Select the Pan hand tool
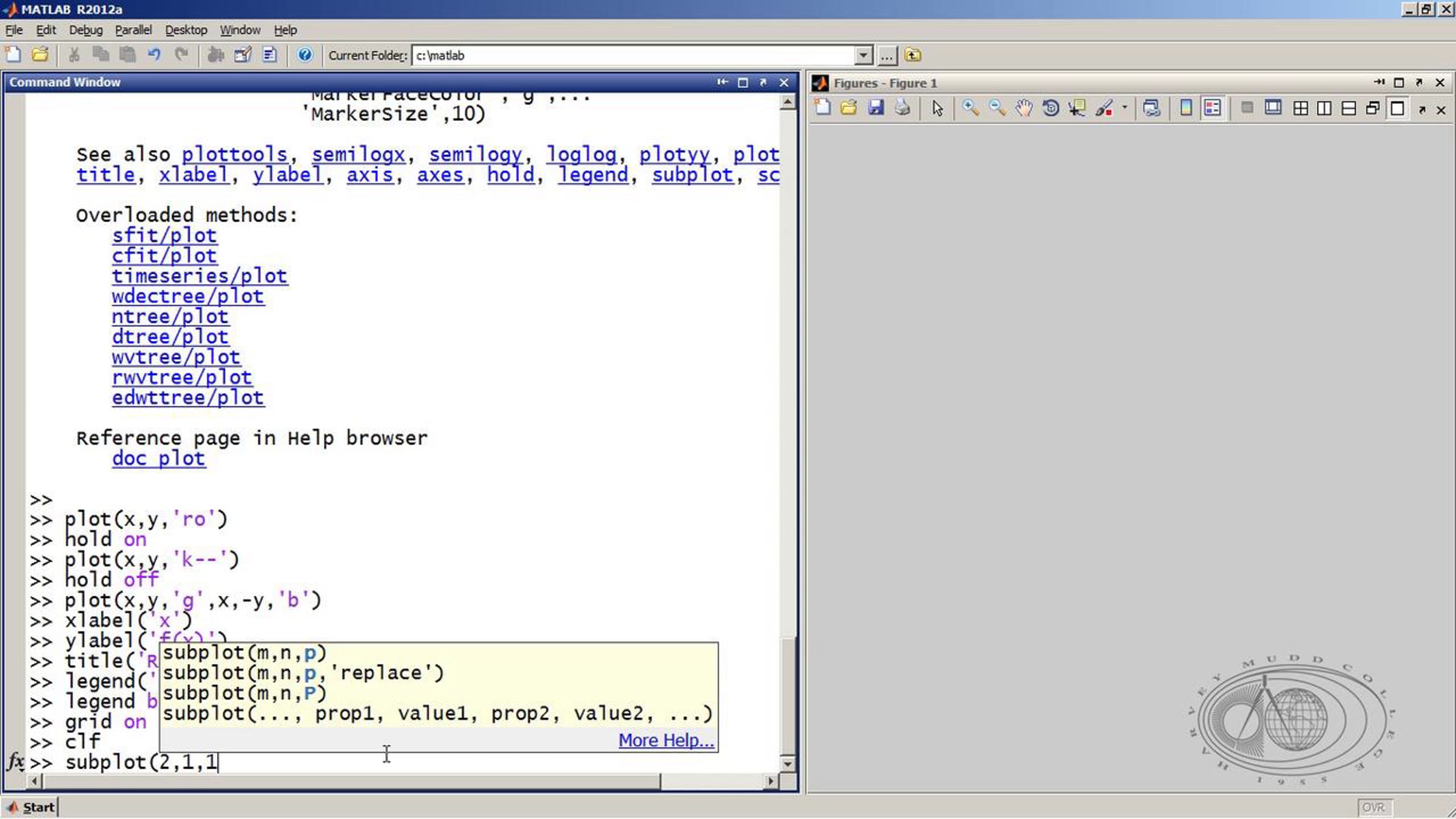The image size is (1456, 819). 1024,108
